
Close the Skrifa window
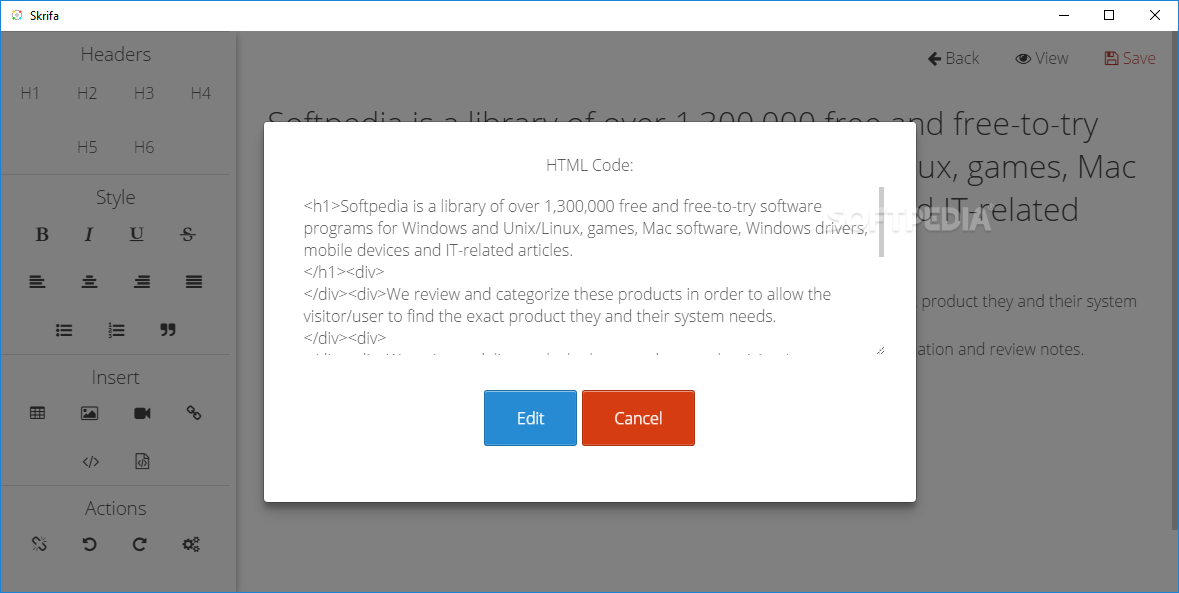[x=1155, y=15]
